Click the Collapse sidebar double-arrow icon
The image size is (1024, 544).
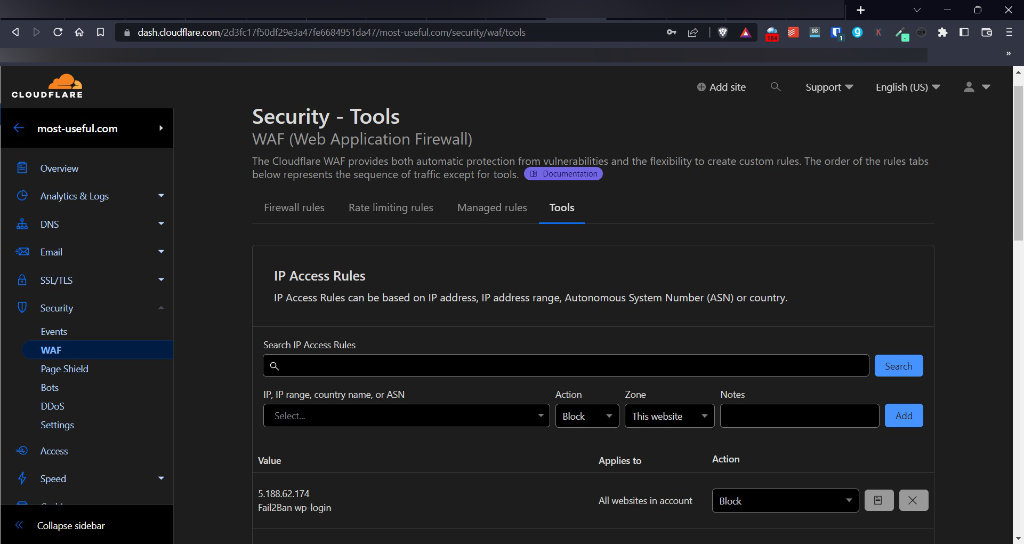click(19, 525)
